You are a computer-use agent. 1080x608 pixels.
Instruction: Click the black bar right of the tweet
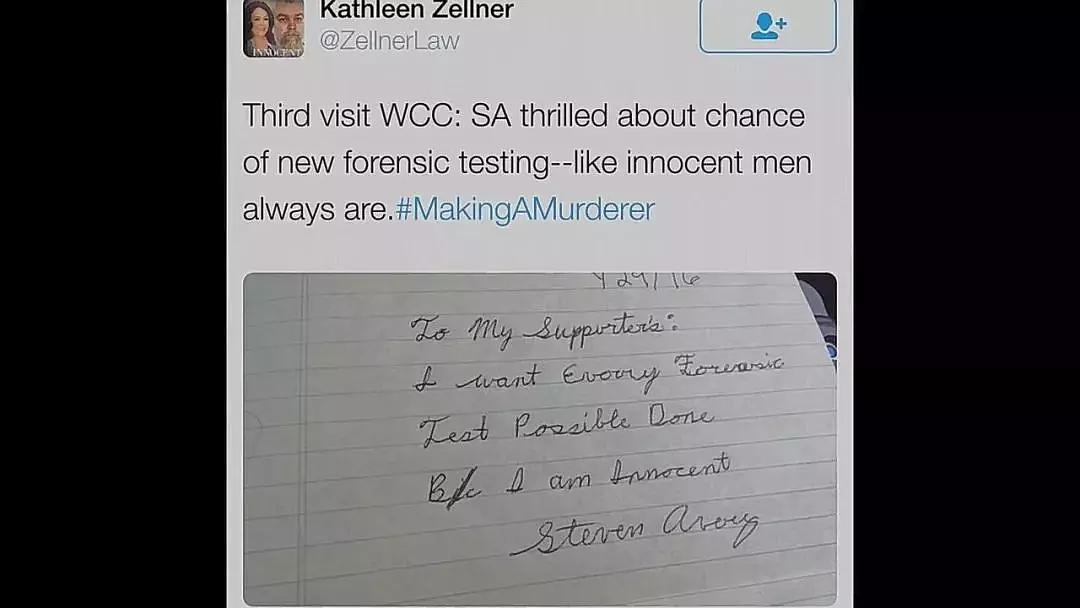tap(966, 304)
